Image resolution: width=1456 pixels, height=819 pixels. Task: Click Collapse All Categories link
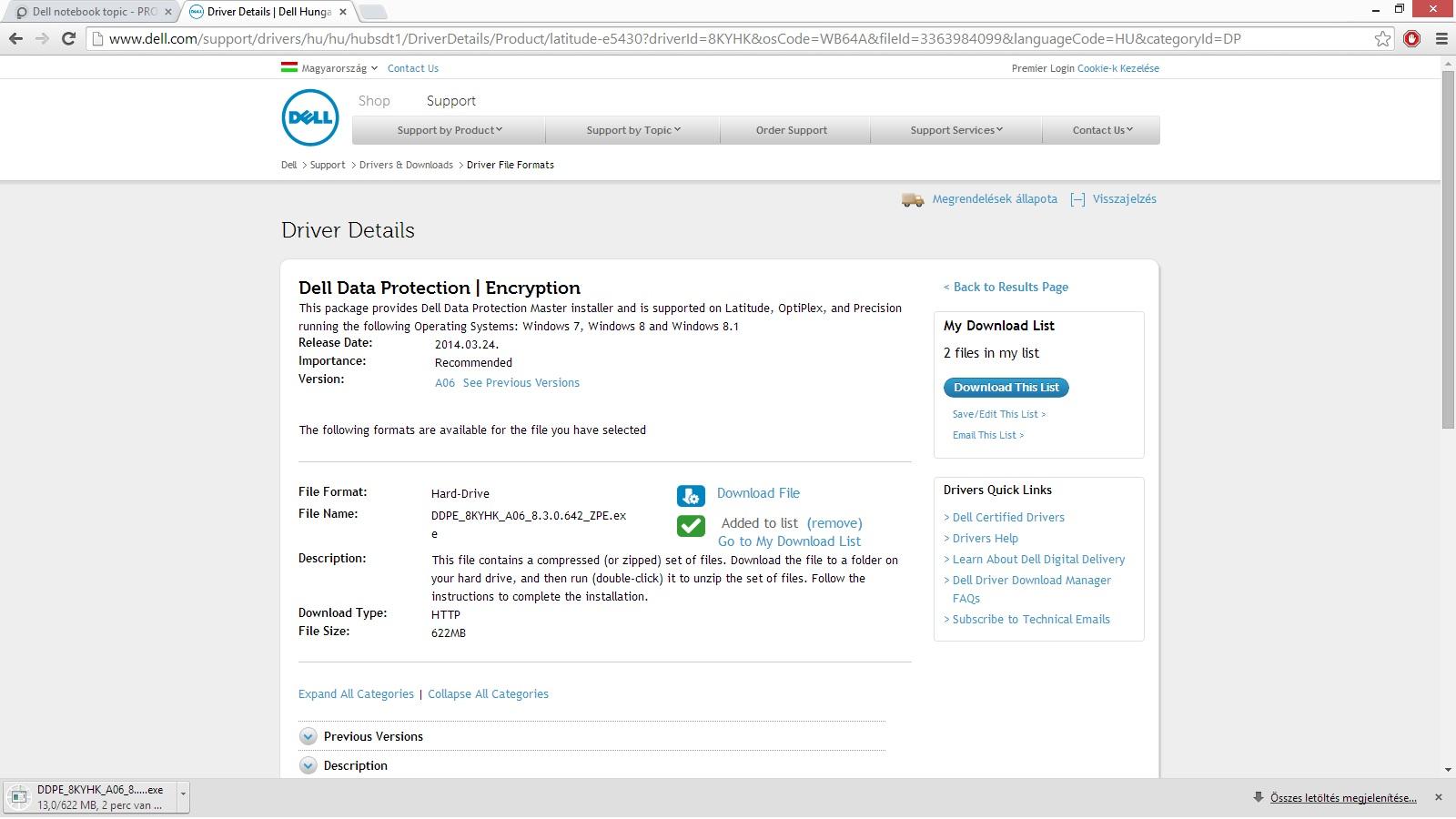(x=488, y=693)
